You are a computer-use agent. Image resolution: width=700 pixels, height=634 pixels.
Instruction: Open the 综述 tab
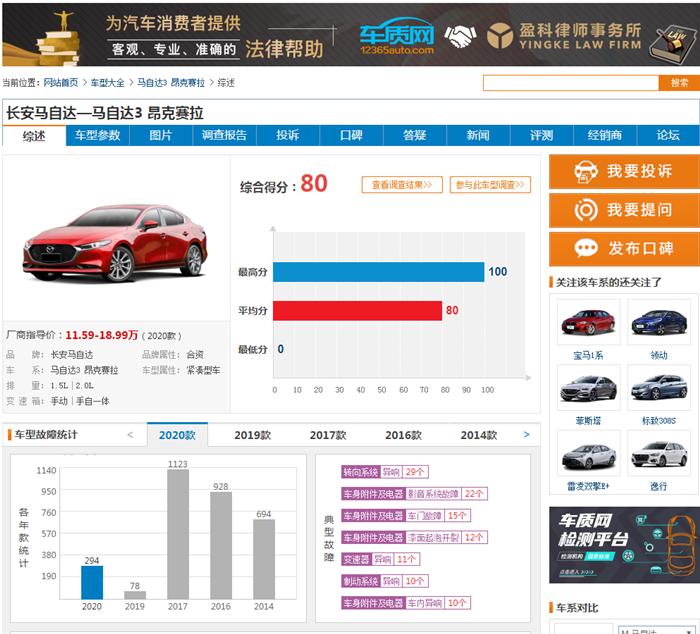(34, 136)
